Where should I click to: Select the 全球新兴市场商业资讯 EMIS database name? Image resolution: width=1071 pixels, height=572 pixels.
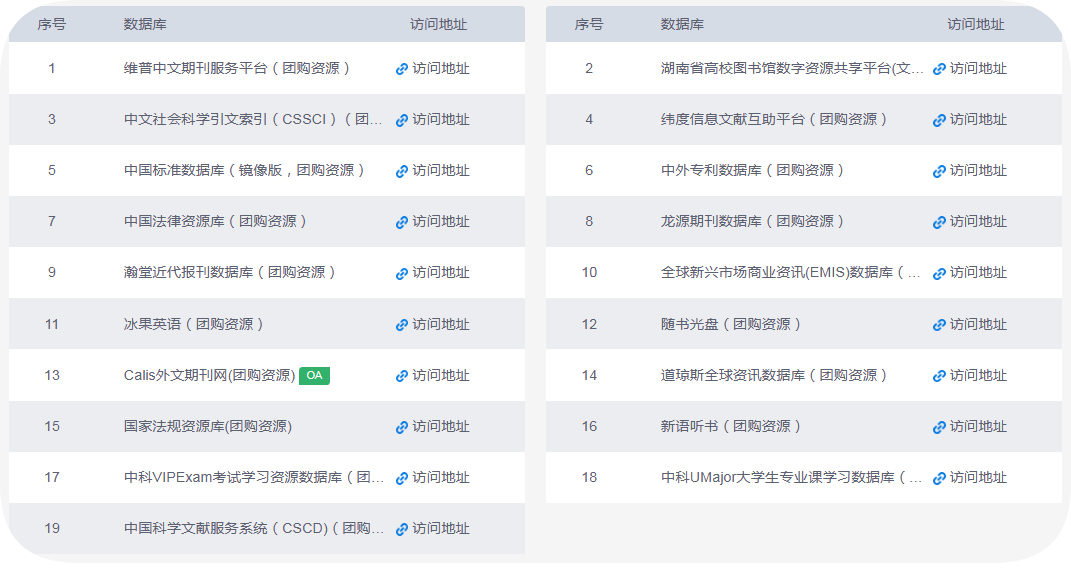point(790,273)
